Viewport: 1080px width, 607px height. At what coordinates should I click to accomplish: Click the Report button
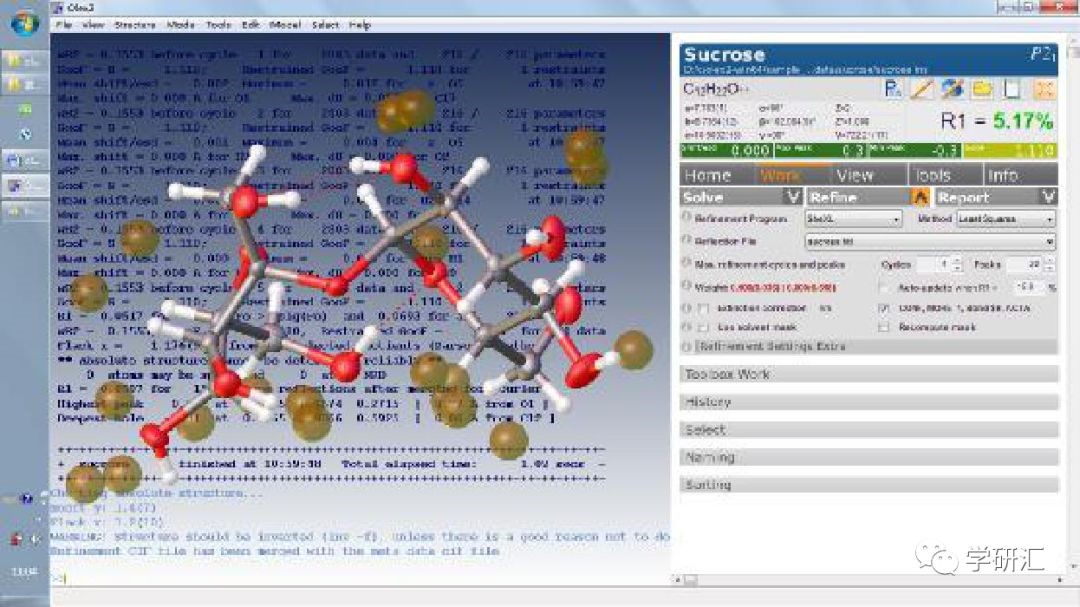pyautogui.click(x=987, y=197)
